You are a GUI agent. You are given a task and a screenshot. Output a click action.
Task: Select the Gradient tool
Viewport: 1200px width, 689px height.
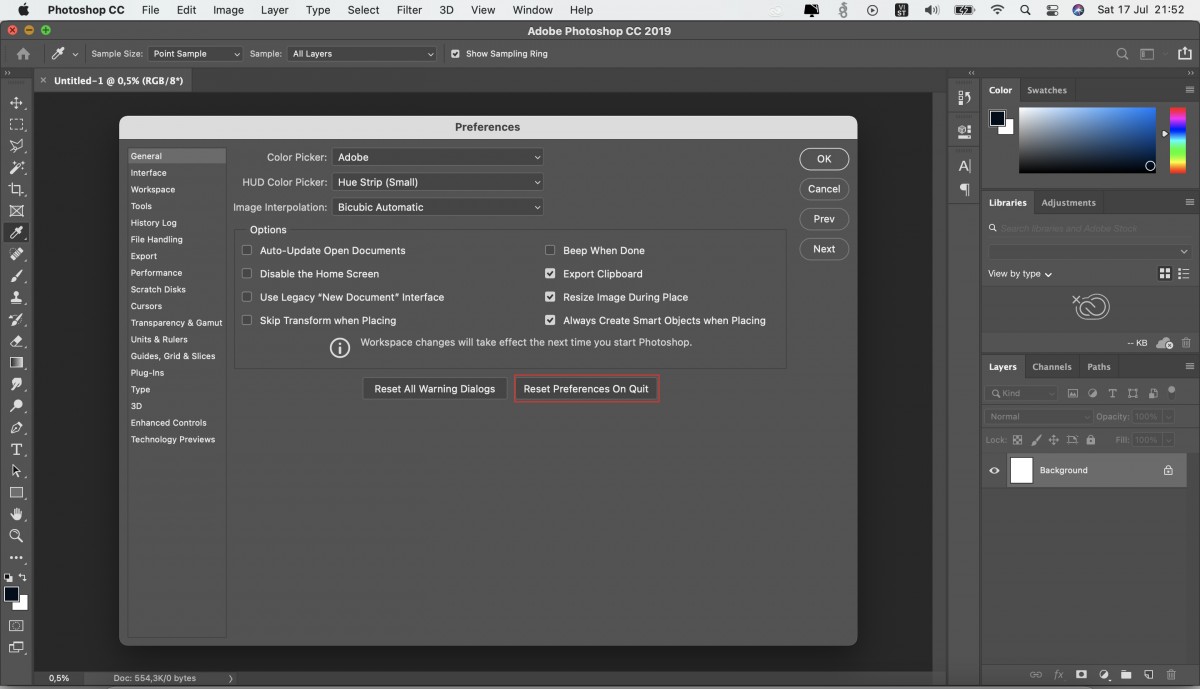[x=16, y=363]
